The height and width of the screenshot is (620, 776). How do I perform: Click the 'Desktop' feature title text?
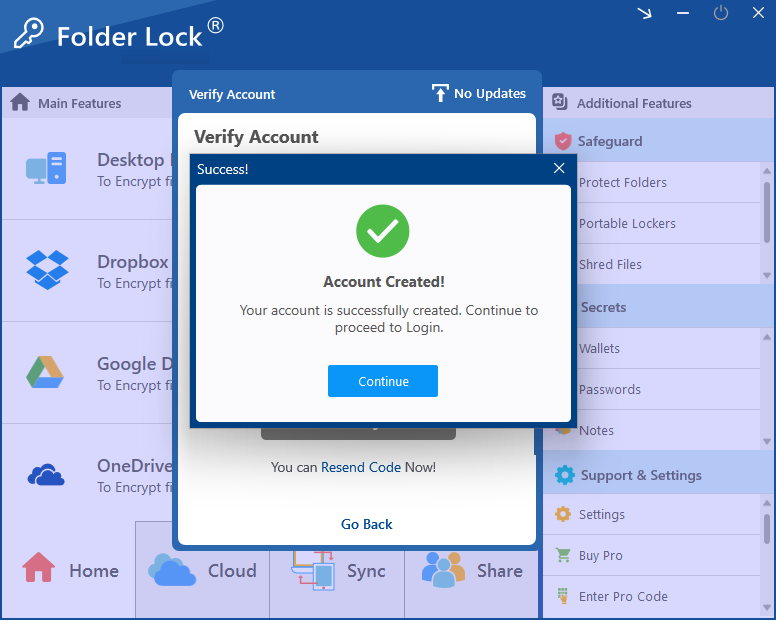point(131,159)
